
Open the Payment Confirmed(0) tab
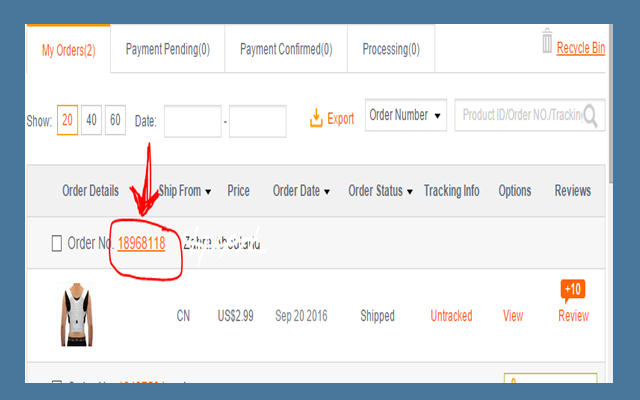[286, 49]
